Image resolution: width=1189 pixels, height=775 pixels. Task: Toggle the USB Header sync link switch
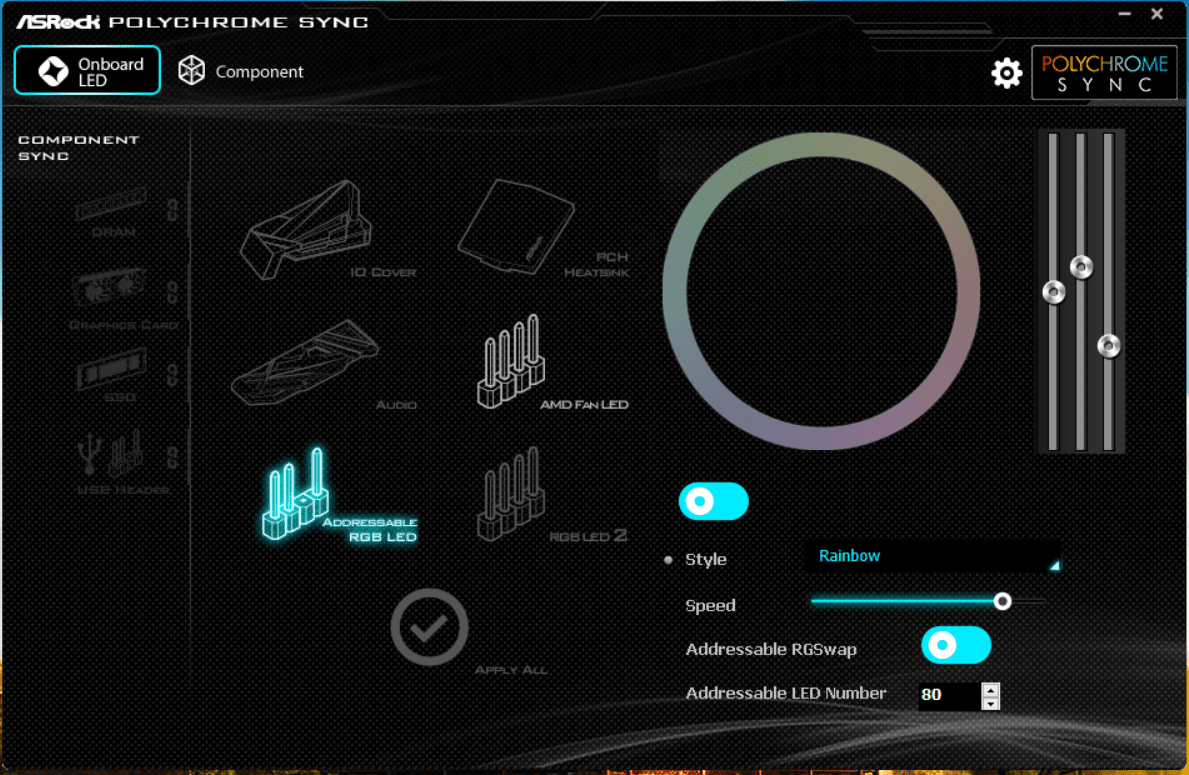pos(172,457)
